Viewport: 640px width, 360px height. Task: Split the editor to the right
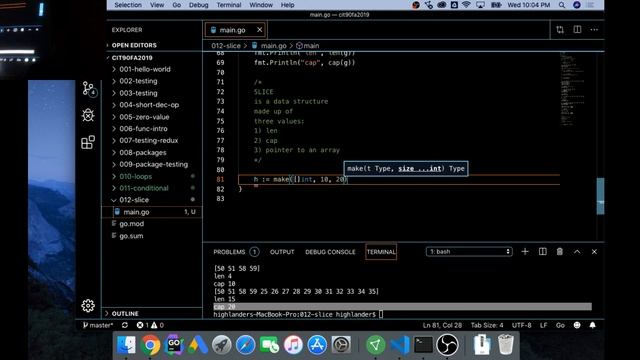pos(577,29)
